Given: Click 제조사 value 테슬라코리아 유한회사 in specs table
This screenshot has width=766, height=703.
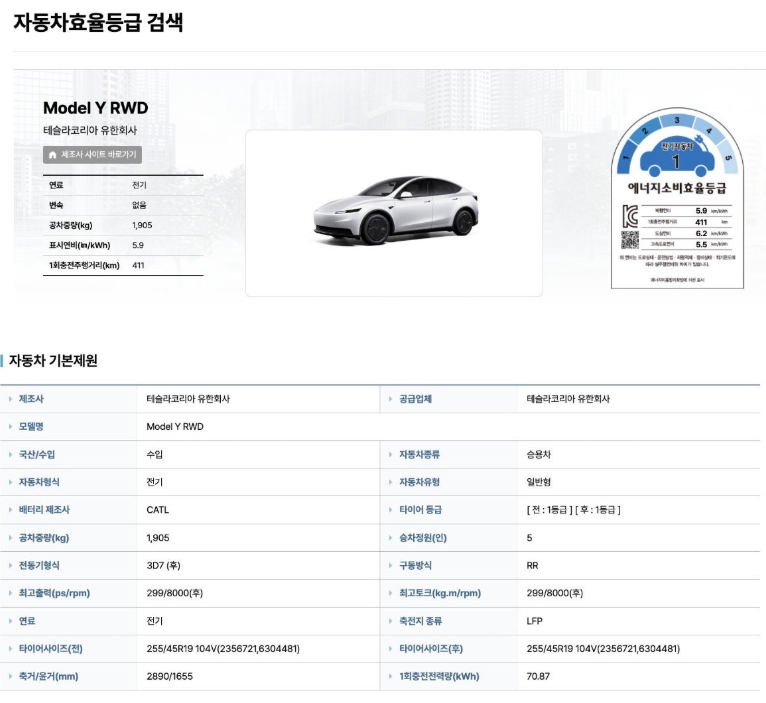Looking at the screenshot, I should pos(188,399).
